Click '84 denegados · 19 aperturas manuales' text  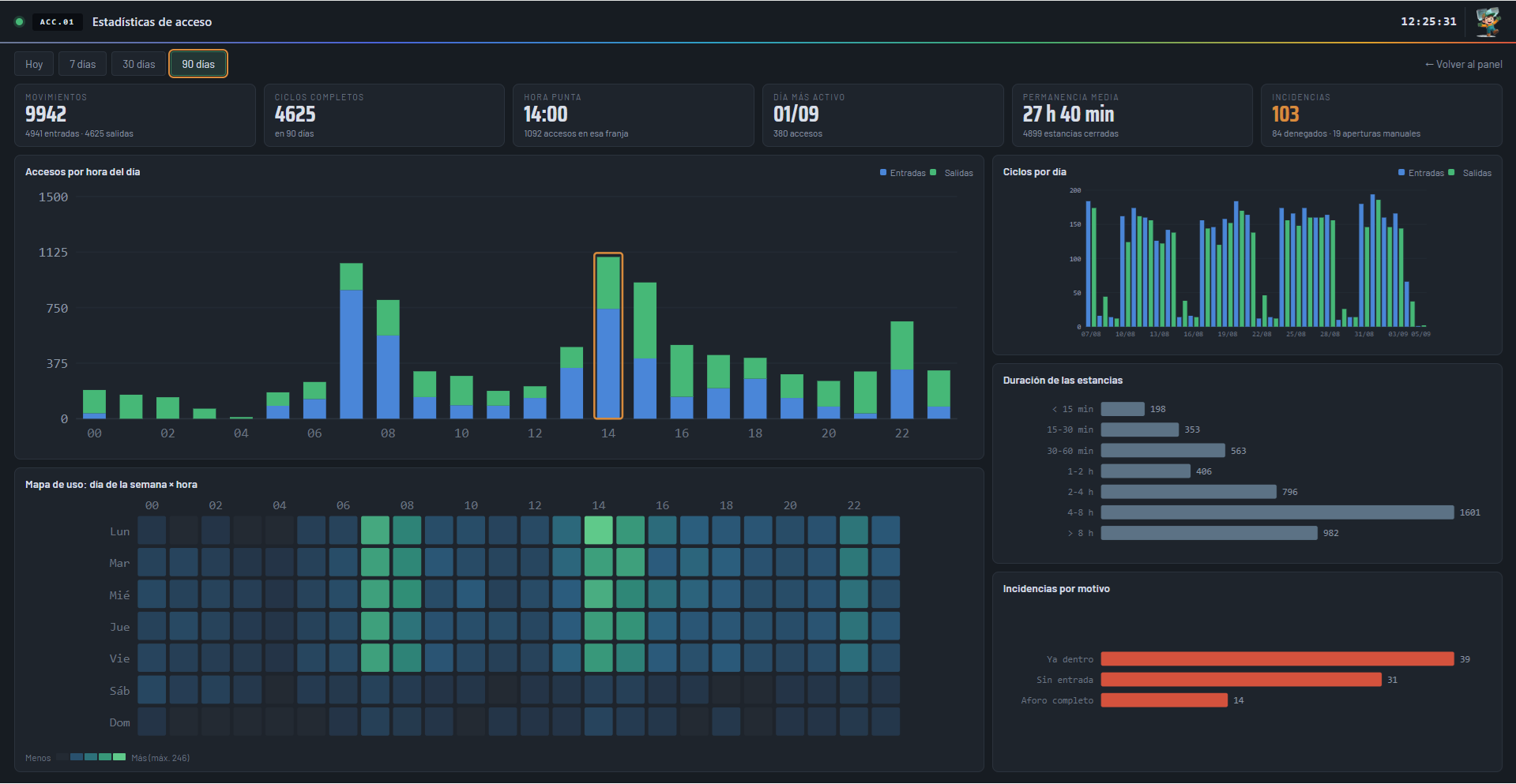coord(1346,134)
